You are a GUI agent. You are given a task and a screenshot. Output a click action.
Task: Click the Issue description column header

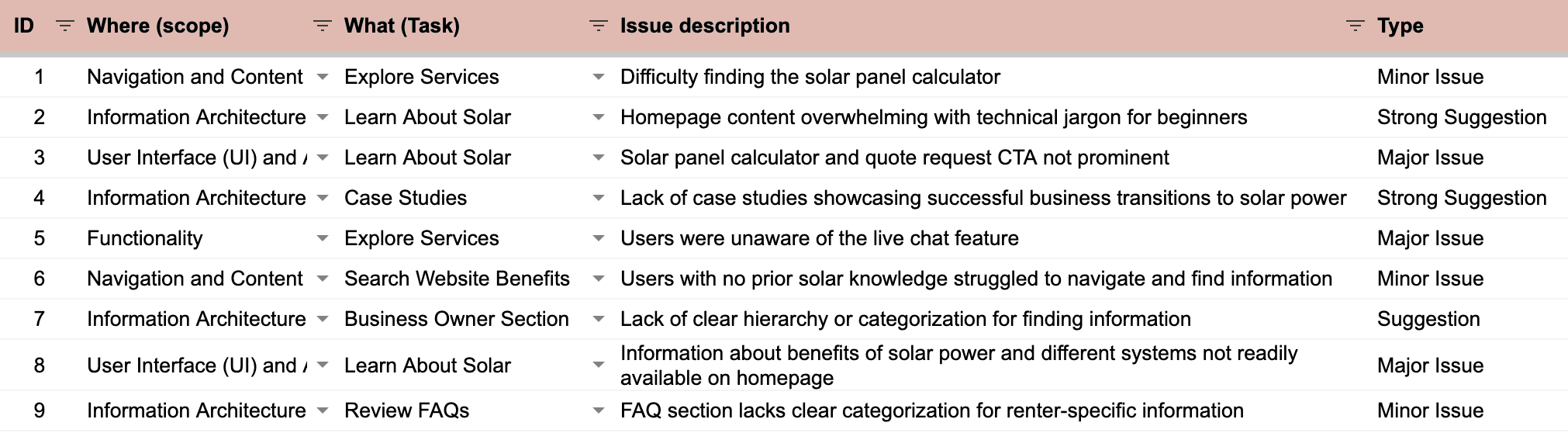[x=704, y=26]
